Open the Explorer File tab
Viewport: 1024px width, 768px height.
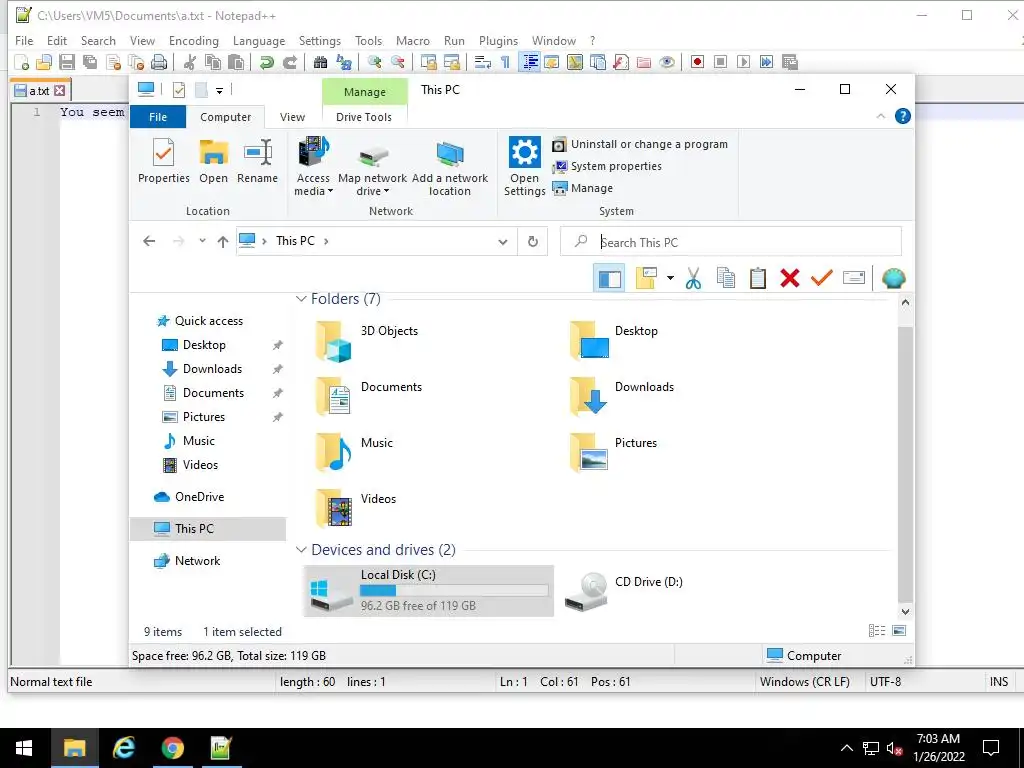(x=158, y=117)
